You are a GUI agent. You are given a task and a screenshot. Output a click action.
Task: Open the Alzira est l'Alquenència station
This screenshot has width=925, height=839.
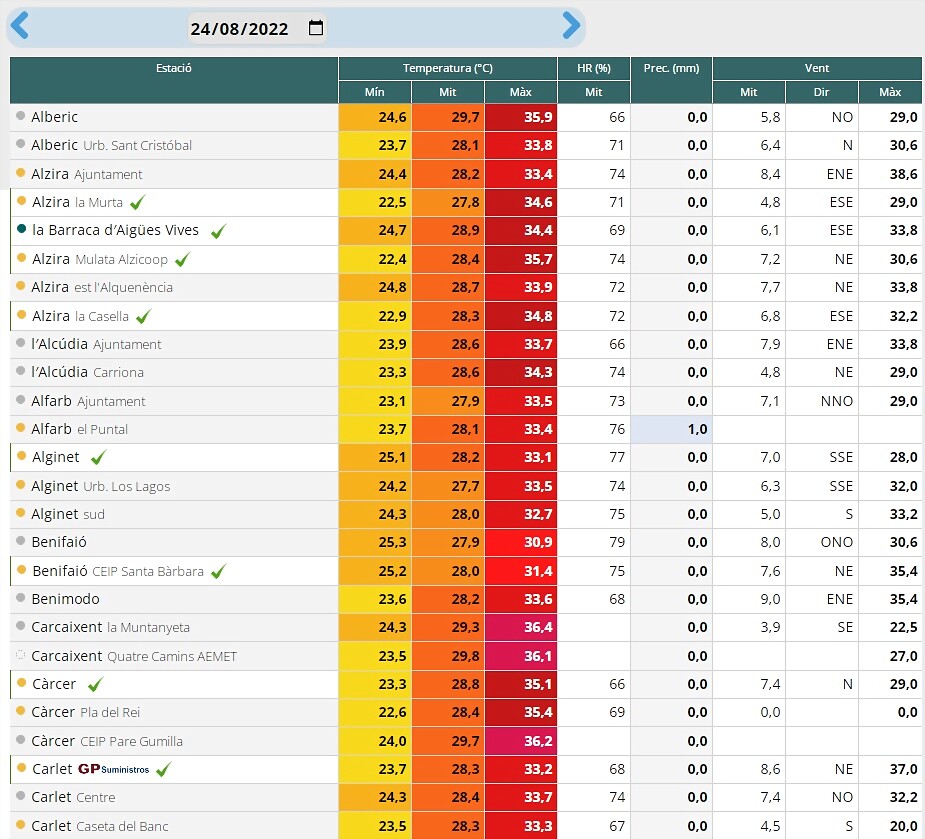tap(102, 287)
